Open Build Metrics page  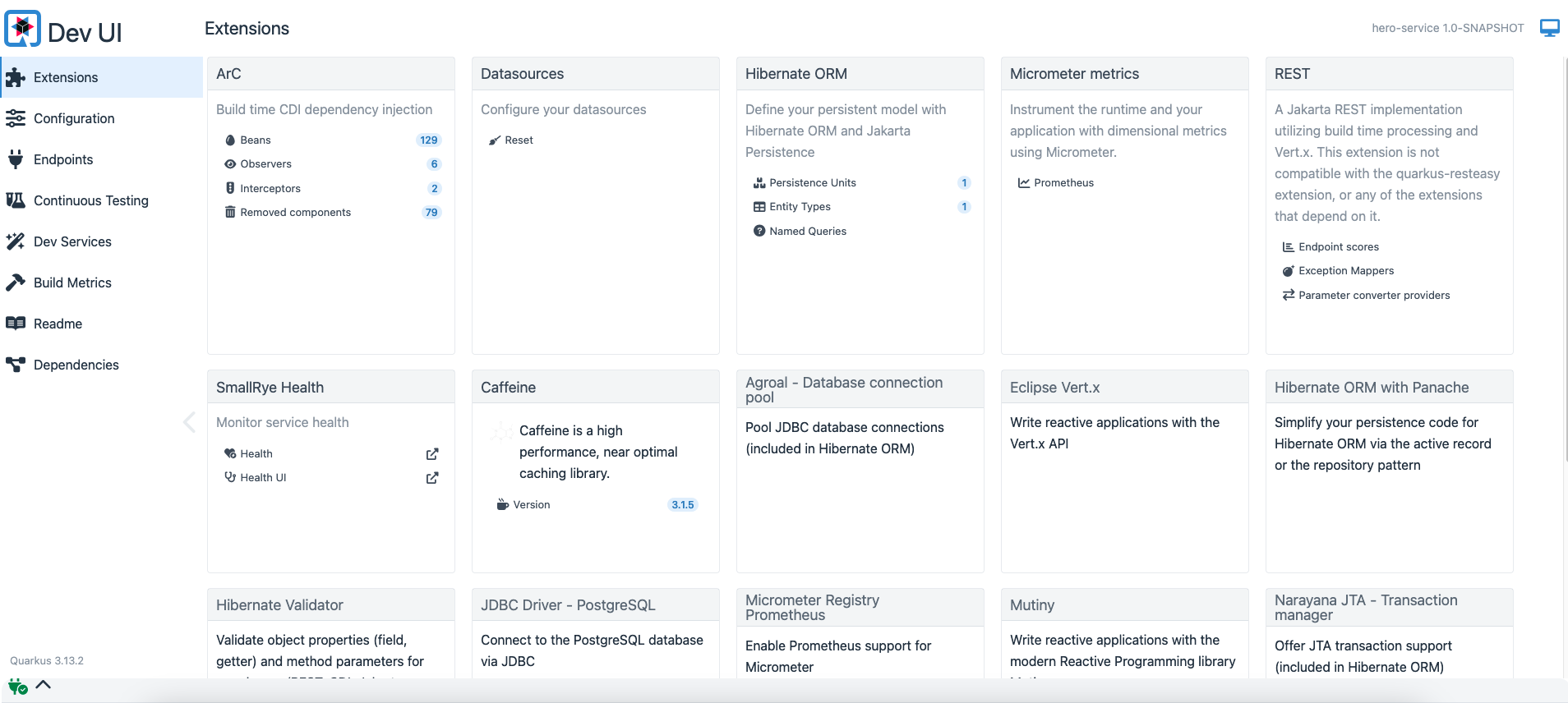pos(102,283)
